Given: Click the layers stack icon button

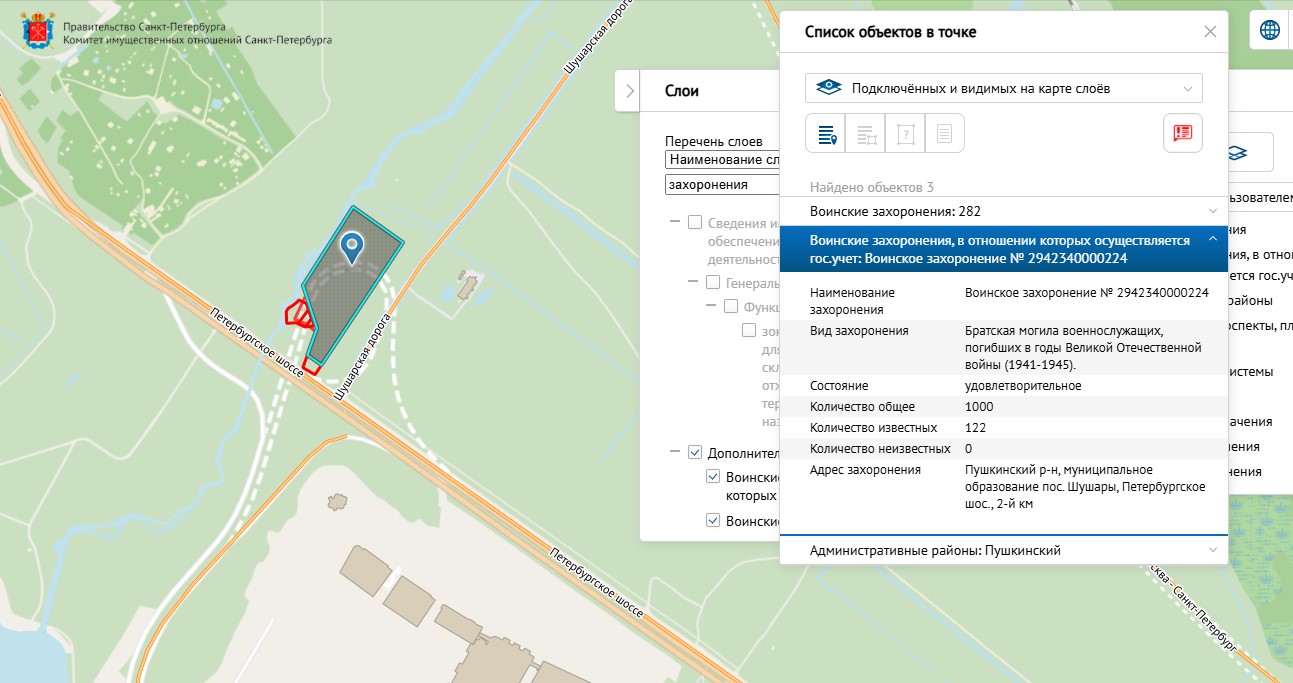Looking at the screenshot, I should (1238, 153).
